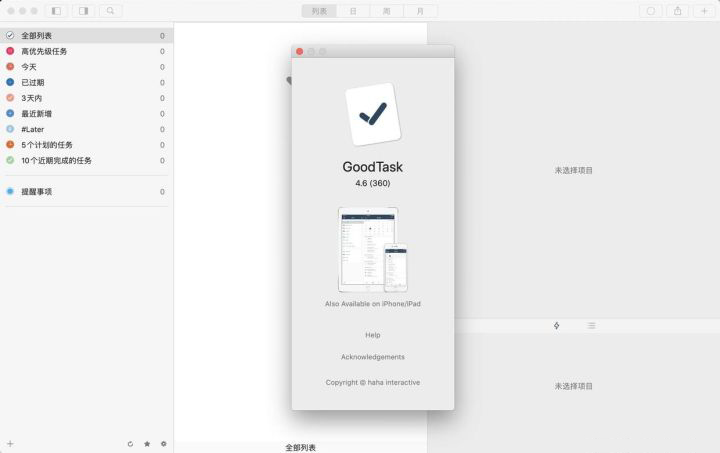Click the version text 4.6 (360)
The image size is (720, 453).
click(x=373, y=183)
